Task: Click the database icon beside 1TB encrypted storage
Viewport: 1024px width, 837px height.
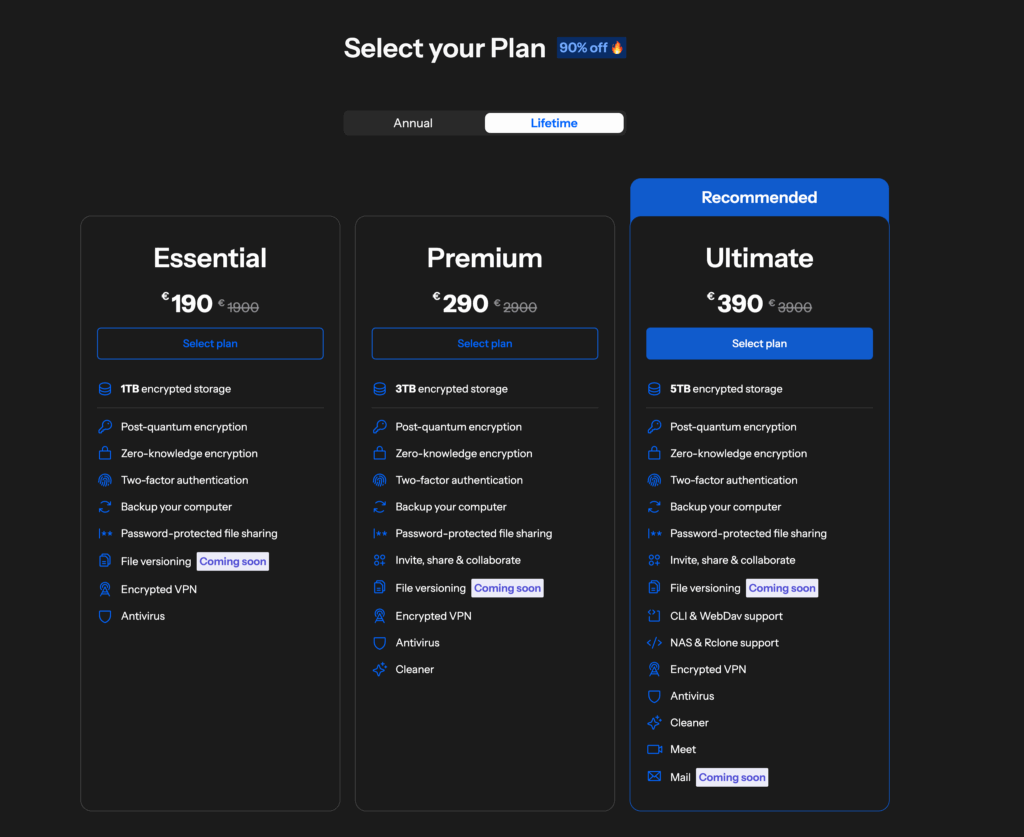Action: pos(105,389)
